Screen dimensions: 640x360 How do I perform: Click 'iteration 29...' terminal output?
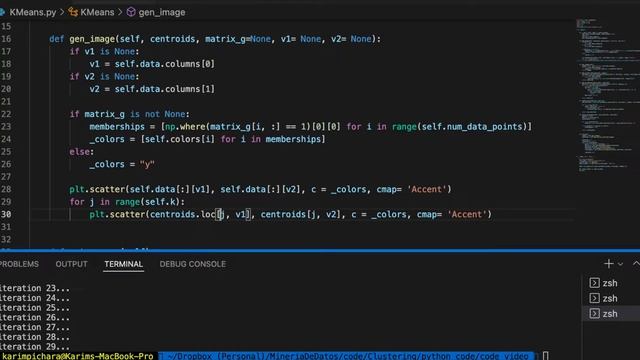(35, 347)
